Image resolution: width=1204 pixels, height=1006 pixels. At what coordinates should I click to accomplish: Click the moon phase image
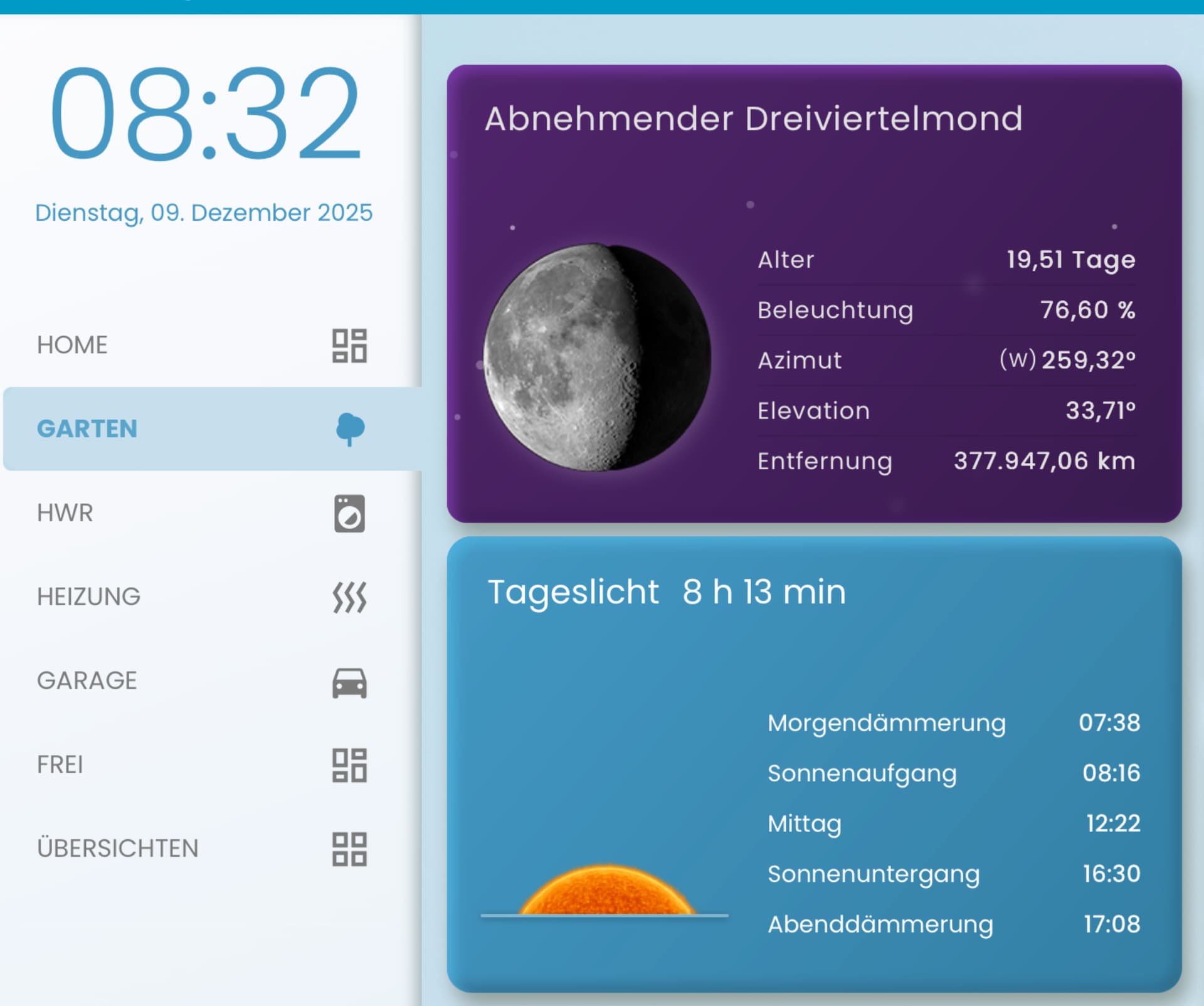point(597,357)
